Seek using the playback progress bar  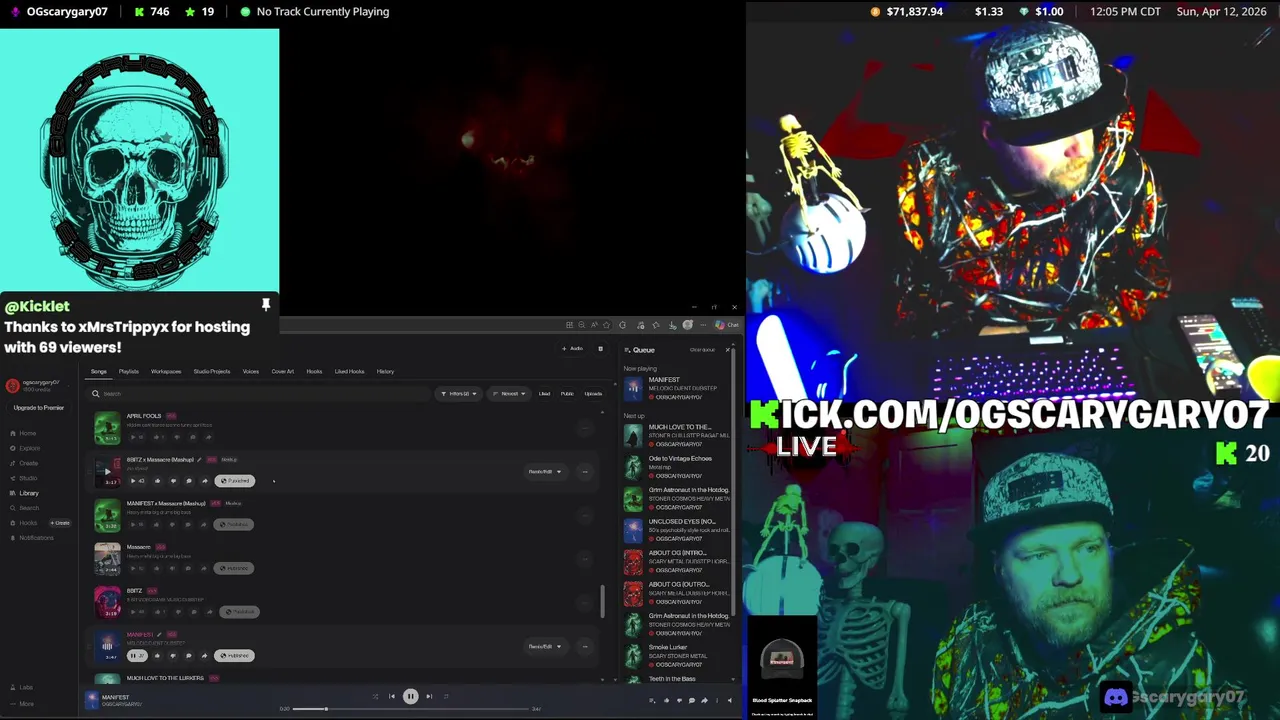pos(411,709)
